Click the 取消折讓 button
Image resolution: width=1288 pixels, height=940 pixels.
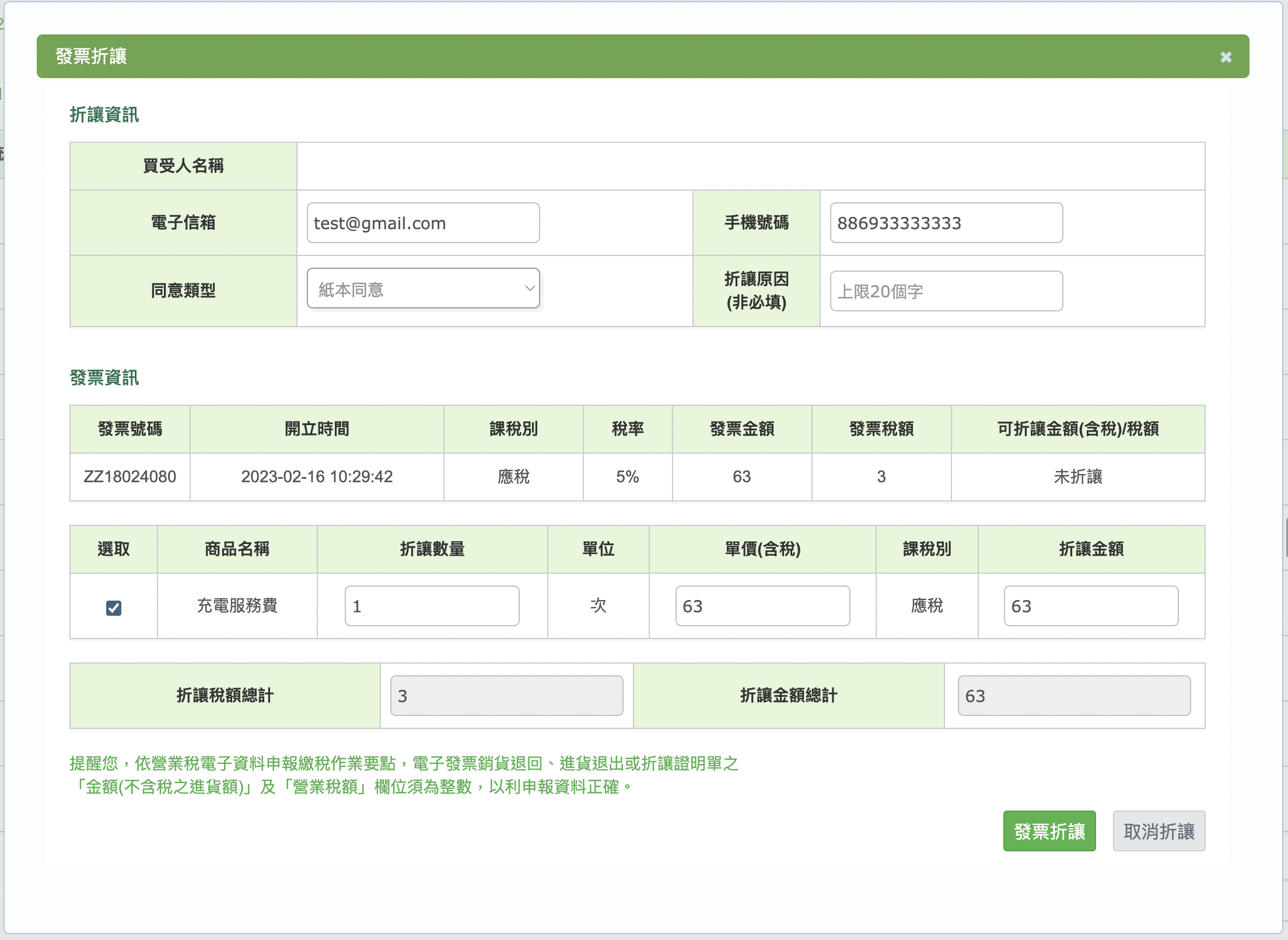1159,831
